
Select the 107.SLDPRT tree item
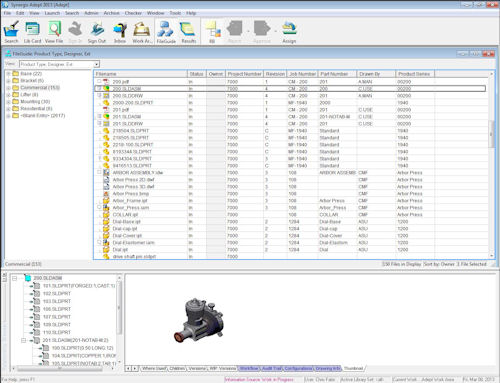click(57, 317)
